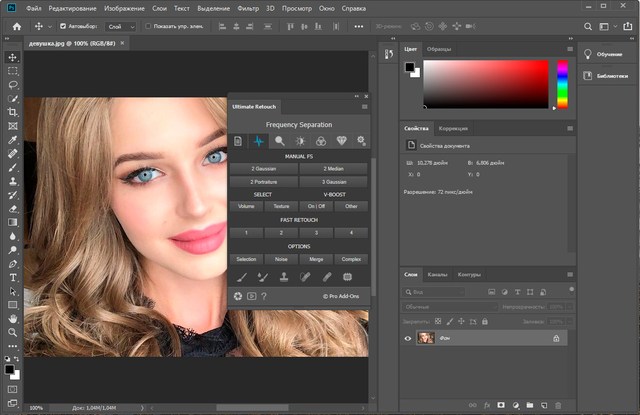Switch to the Каналы tab
Screen dimensions: 640x415
pyautogui.click(x=438, y=274)
